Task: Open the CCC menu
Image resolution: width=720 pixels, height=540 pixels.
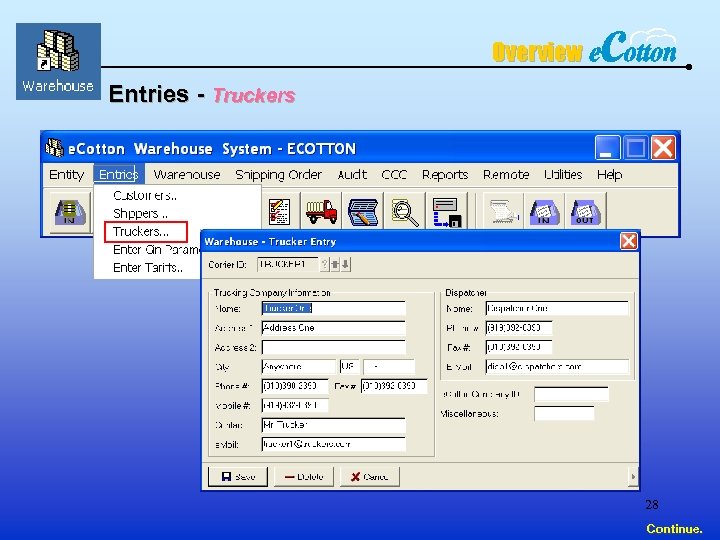Action: (x=394, y=174)
